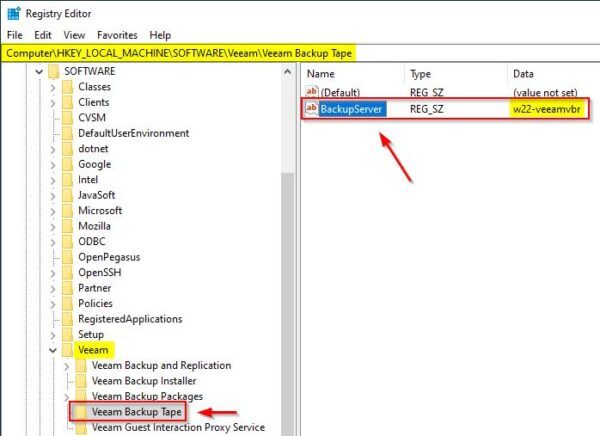Open the View menu
Screen dimensions: 600x436
point(74,35)
